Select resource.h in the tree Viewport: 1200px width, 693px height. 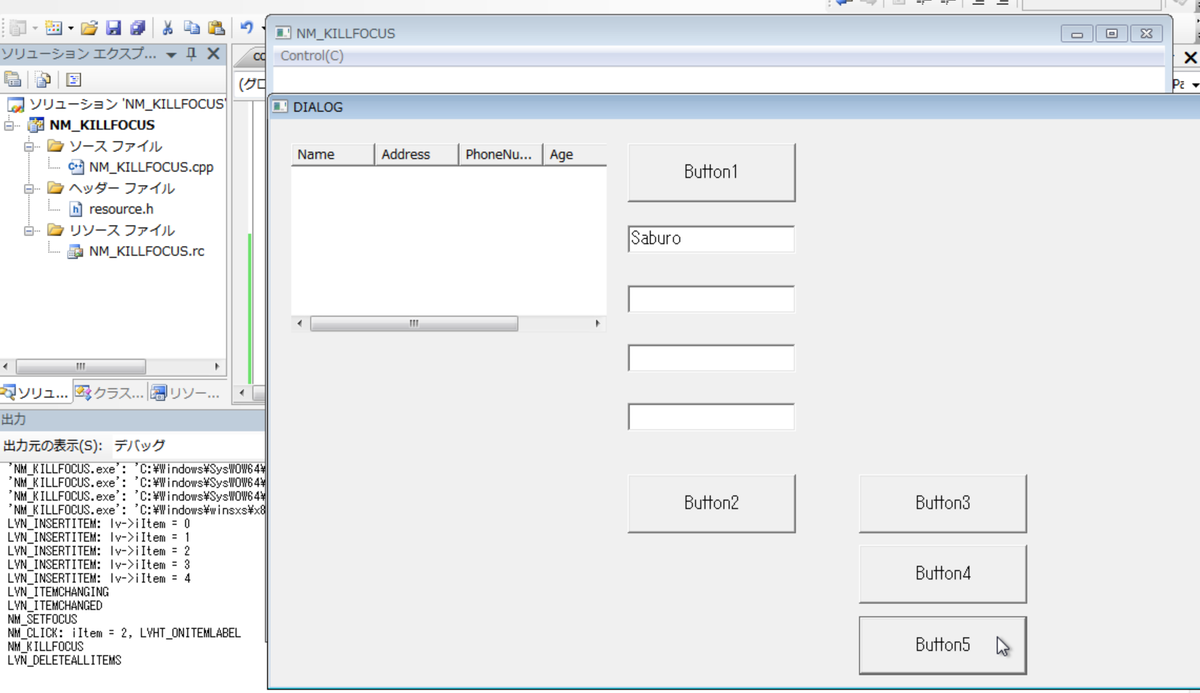(121, 209)
